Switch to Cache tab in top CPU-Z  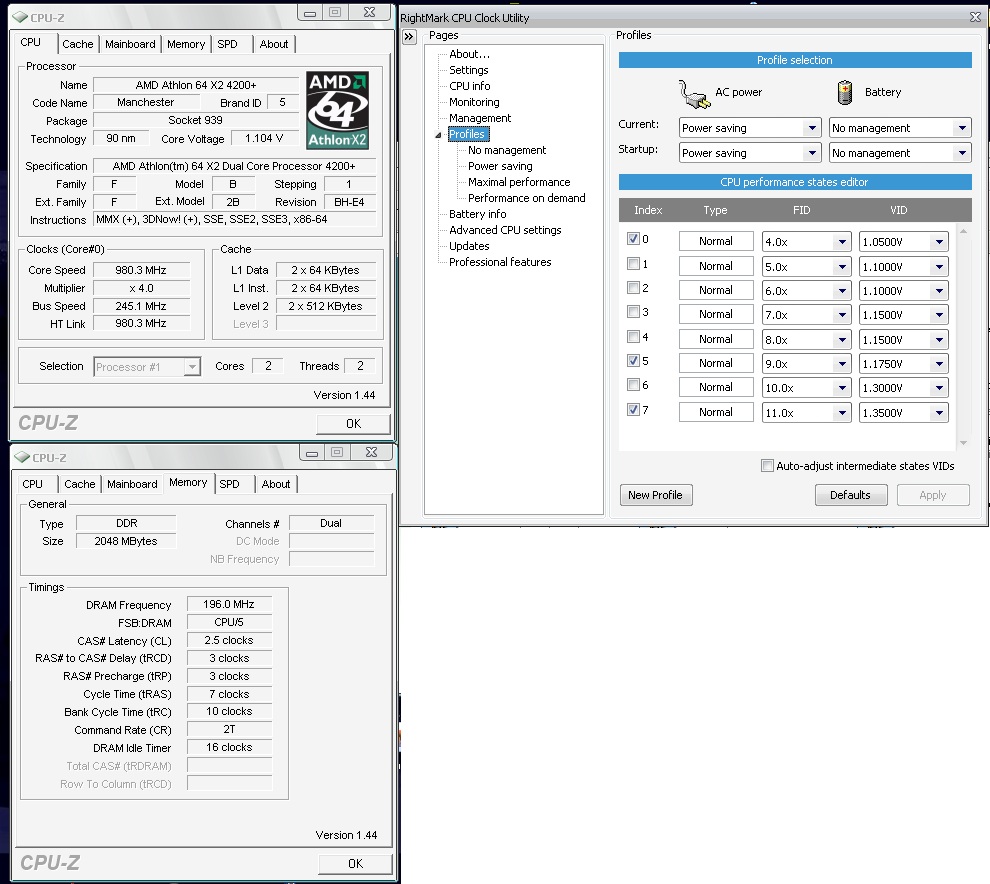click(78, 44)
